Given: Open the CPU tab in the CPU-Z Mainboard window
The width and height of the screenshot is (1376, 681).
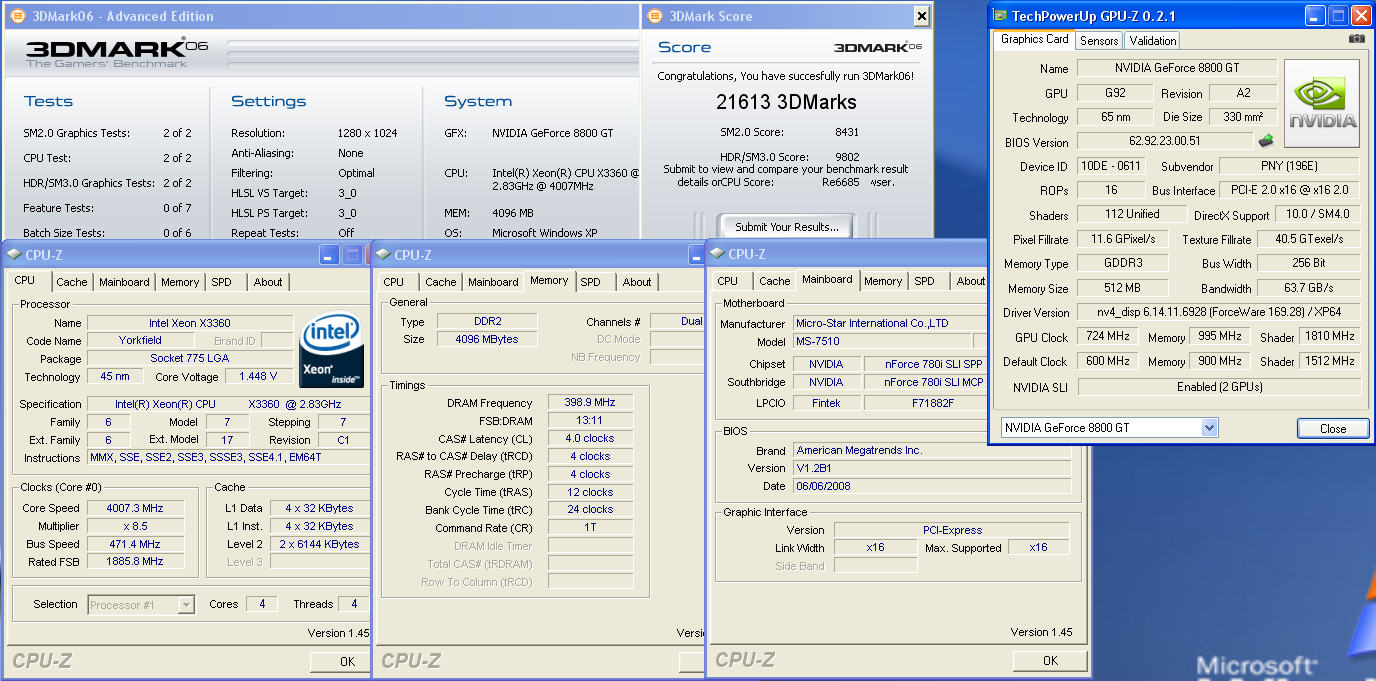Looking at the screenshot, I should pyautogui.click(x=728, y=281).
